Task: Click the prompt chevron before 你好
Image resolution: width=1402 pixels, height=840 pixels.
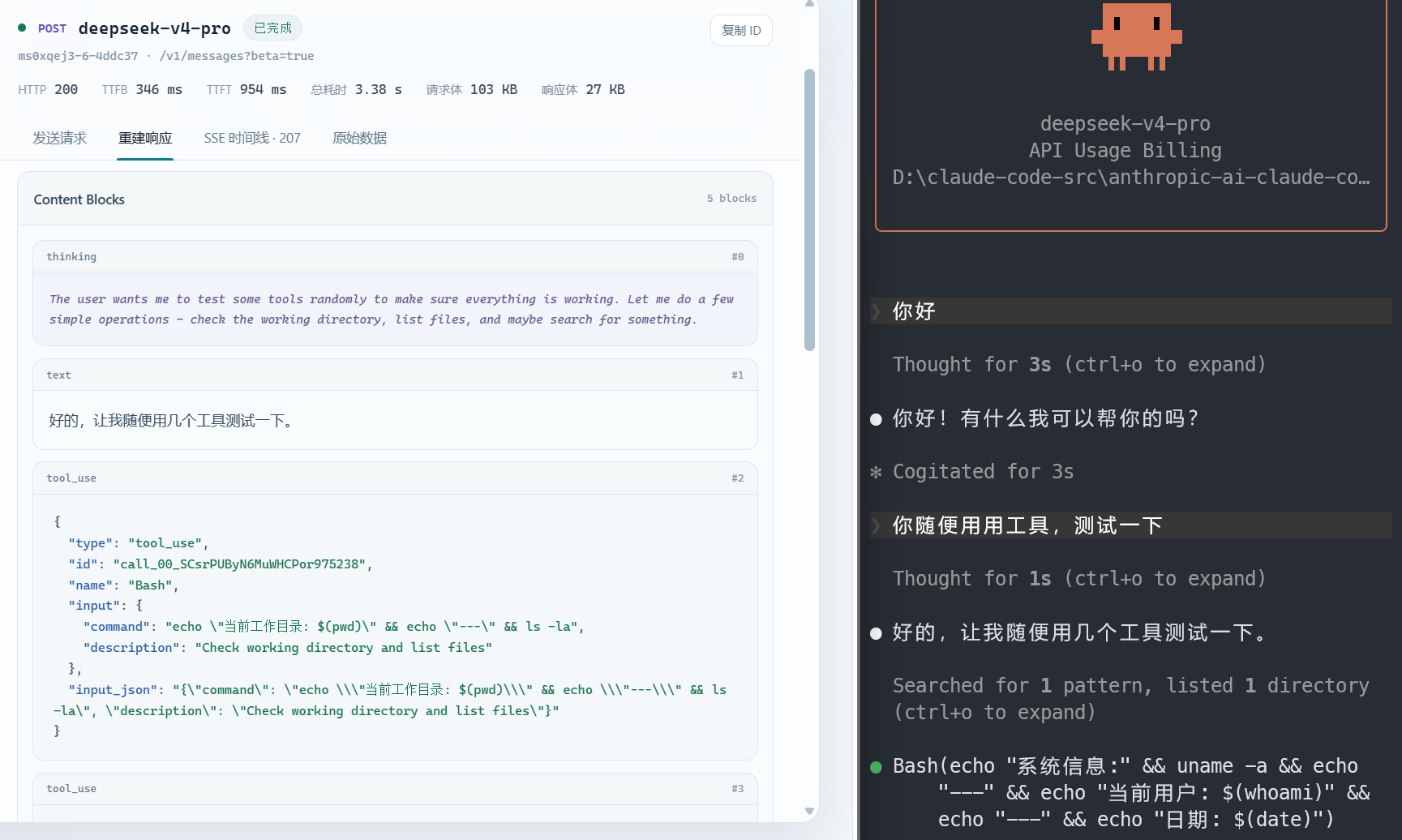Action: click(x=876, y=311)
